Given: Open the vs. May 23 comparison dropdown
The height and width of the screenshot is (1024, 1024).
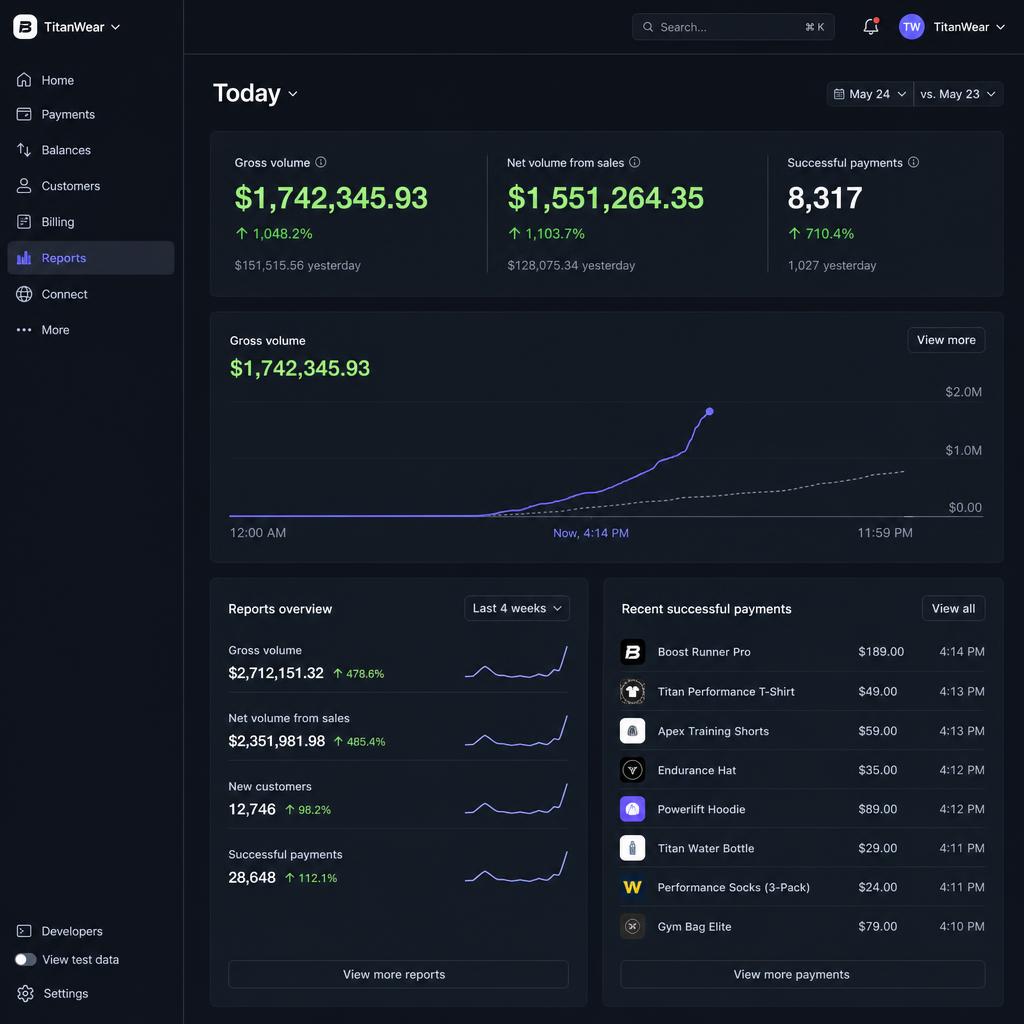Looking at the screenshot, I should tap(958, 94).
